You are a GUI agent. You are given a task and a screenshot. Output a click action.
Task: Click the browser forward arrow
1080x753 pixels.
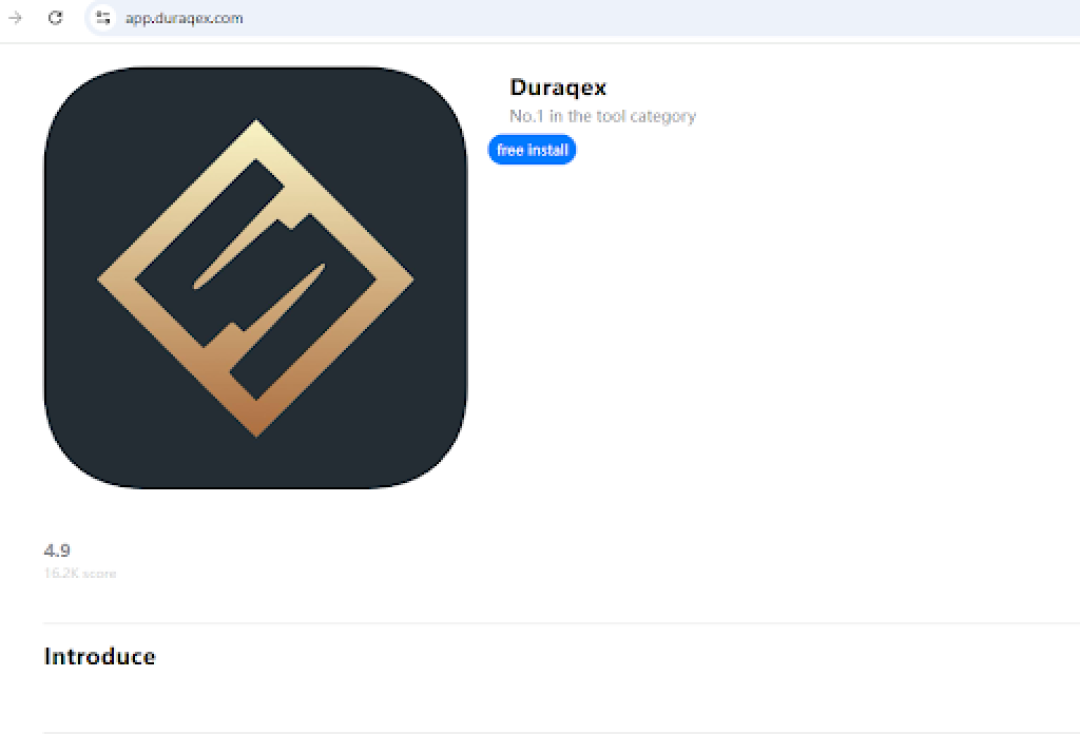[15, 18]
